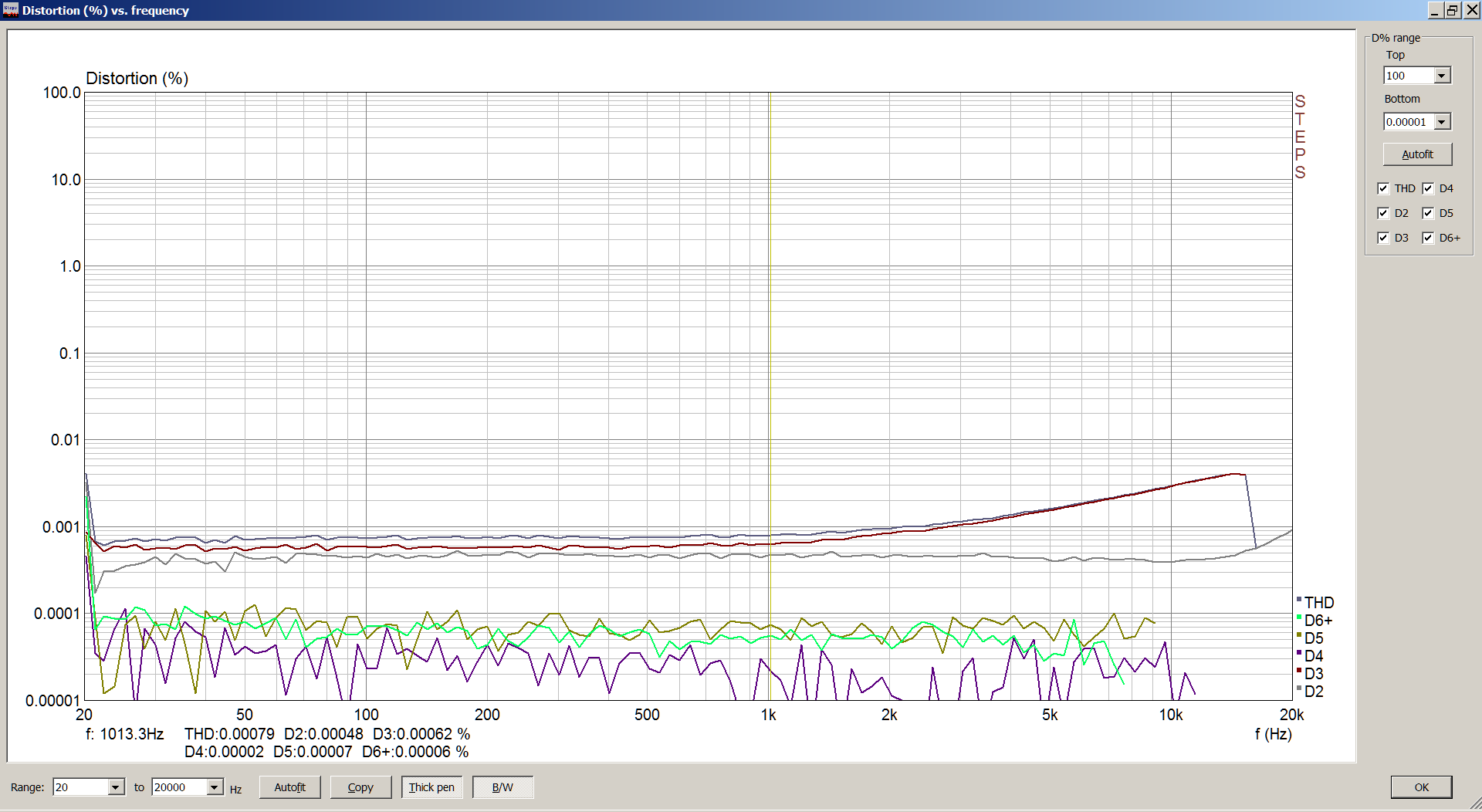Click the OK button

point(1421,787)
